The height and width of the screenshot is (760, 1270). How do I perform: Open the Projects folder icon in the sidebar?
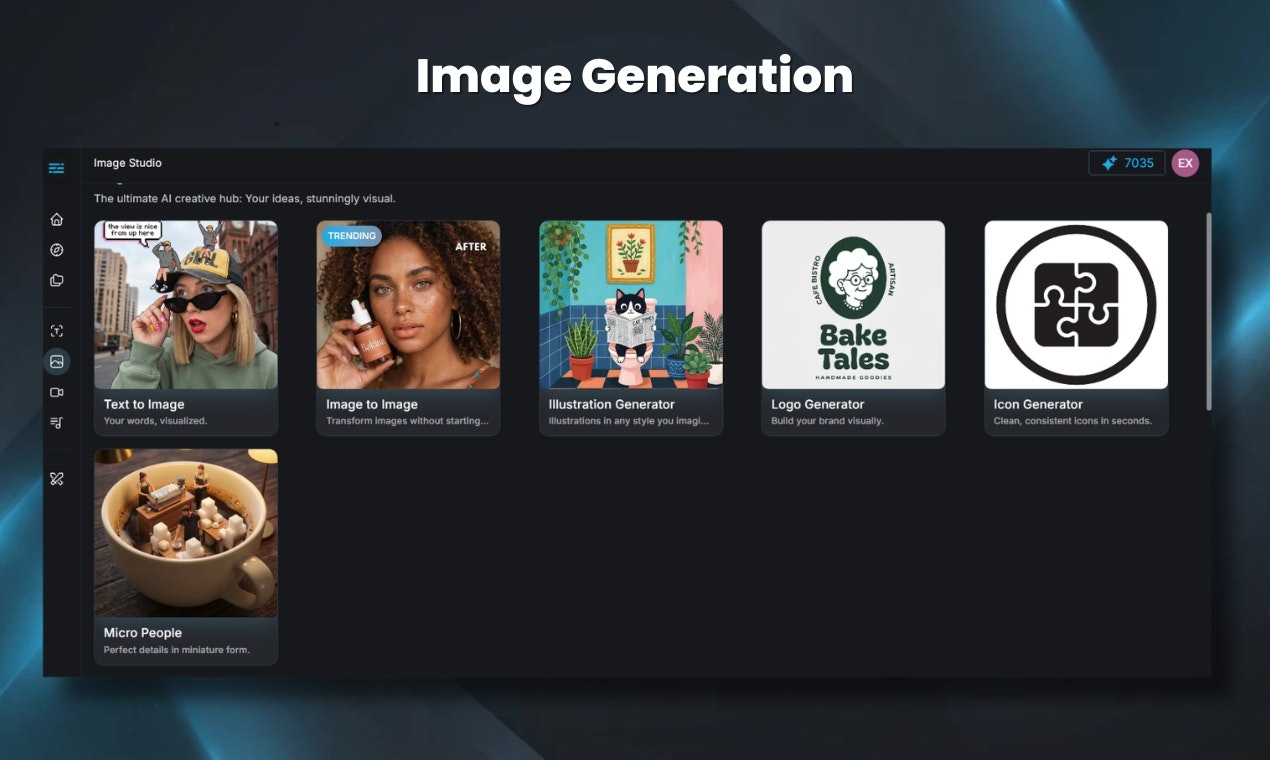click(56, 280)
